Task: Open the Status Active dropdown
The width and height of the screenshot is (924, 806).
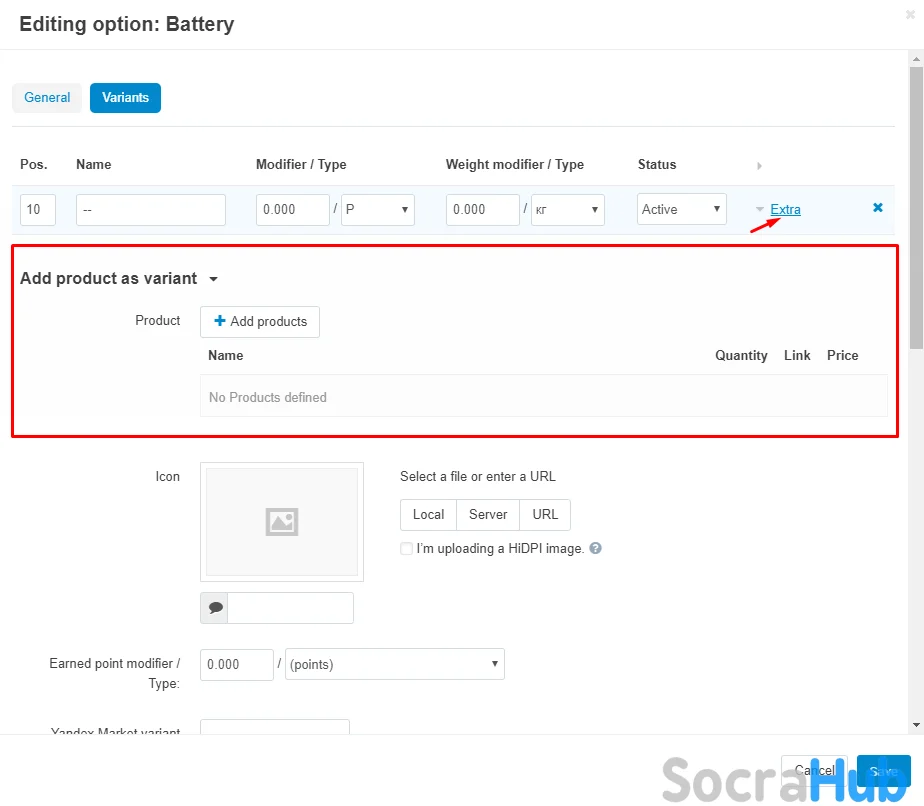Action: (x=682, y=209)
